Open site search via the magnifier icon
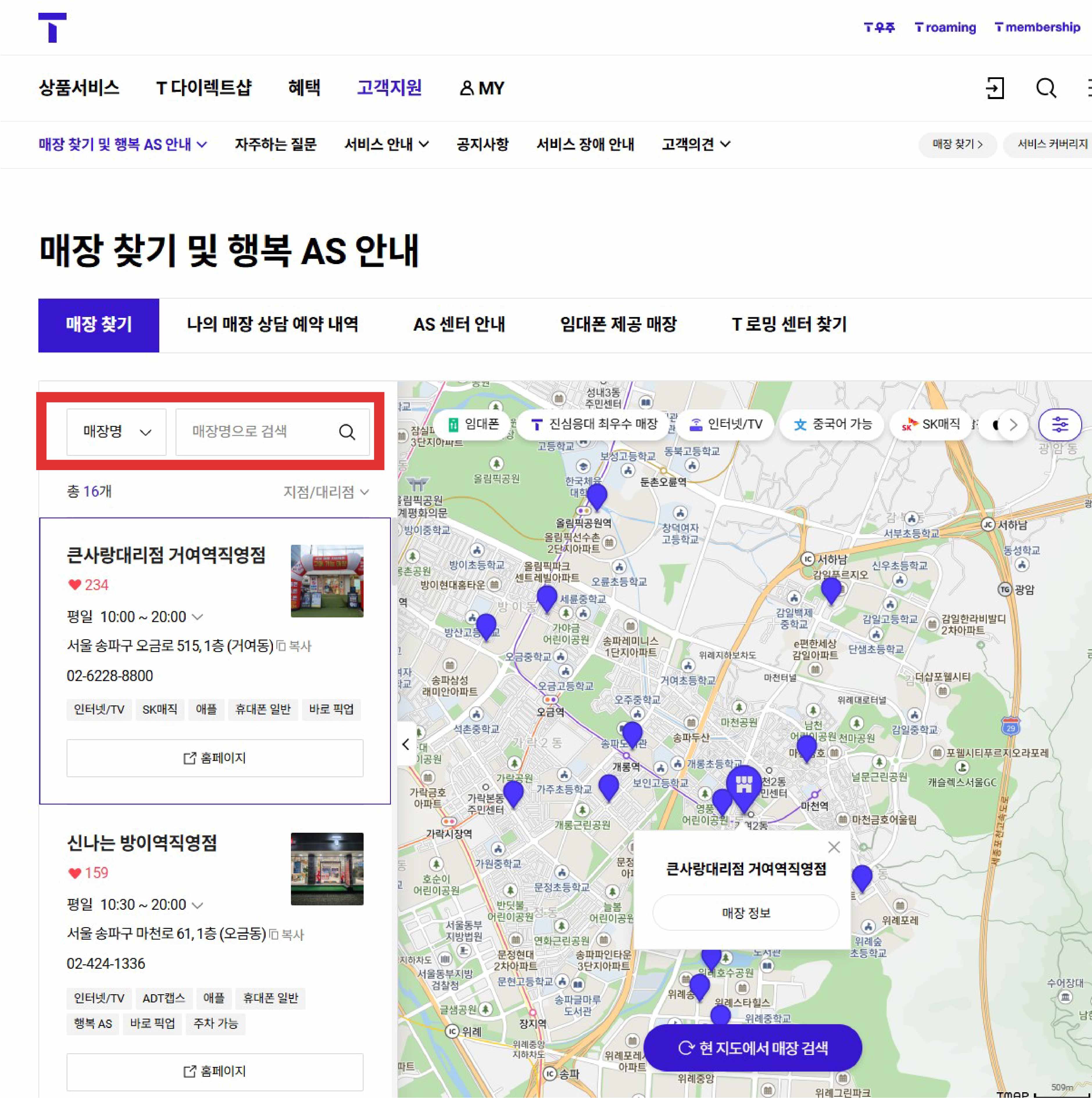 (x=1046, y=88)
